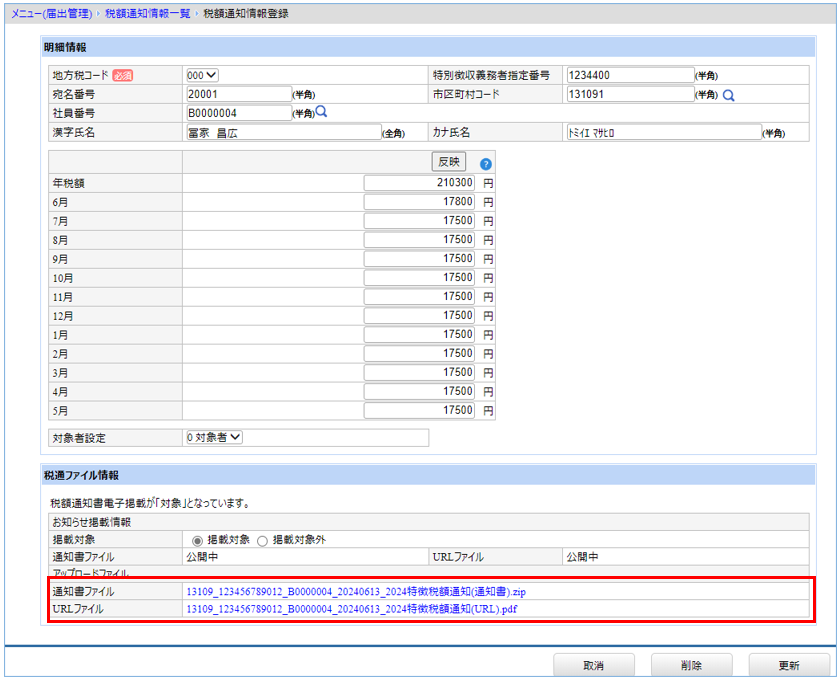Viewport: 840px width, 680px height.
Task: Open the URL pdf file link
Action: 352,609
